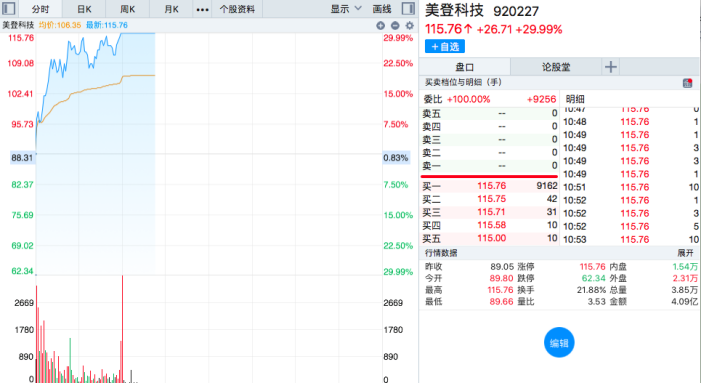Zoom in with the plus circle icon
Viewport: 701px width, 383px height.
[380, 25]
